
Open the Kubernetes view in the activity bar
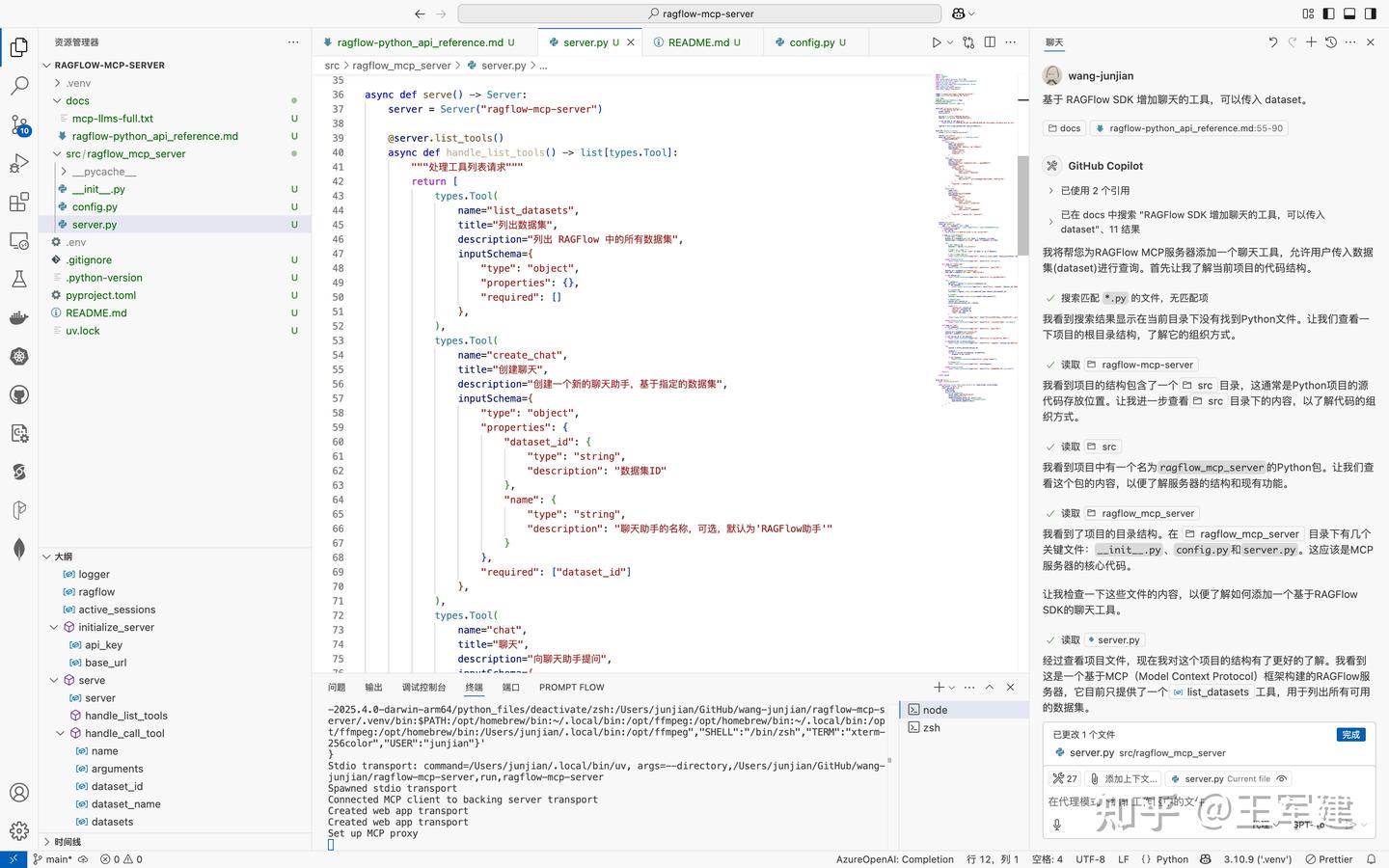pos(18,356)
